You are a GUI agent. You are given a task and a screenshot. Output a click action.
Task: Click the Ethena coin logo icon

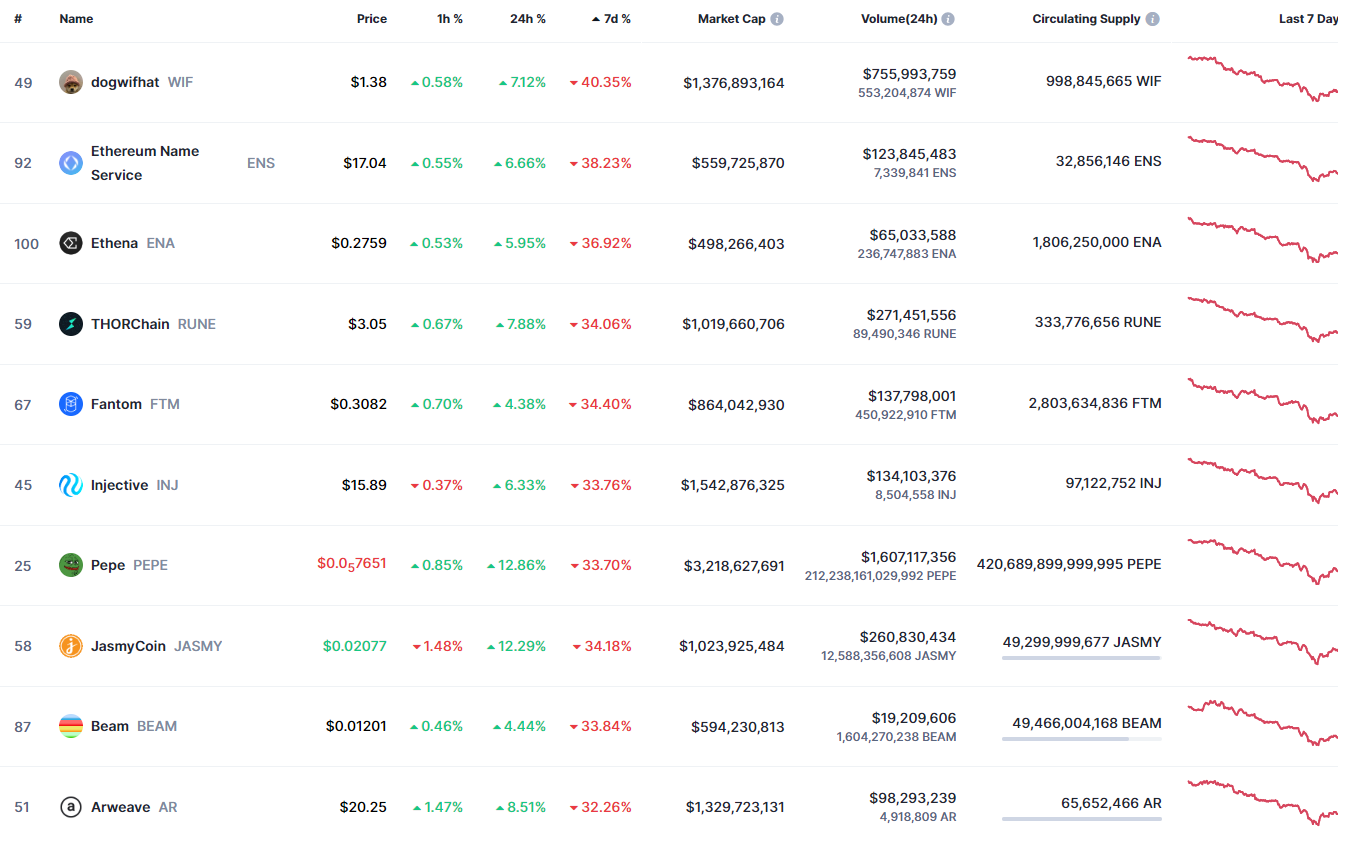pos(71,243)
